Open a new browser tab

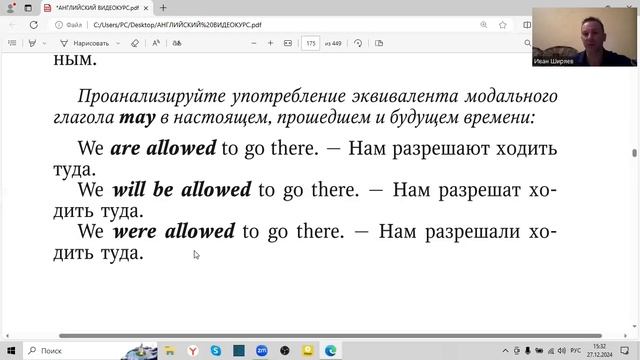(x=163, y=8)
